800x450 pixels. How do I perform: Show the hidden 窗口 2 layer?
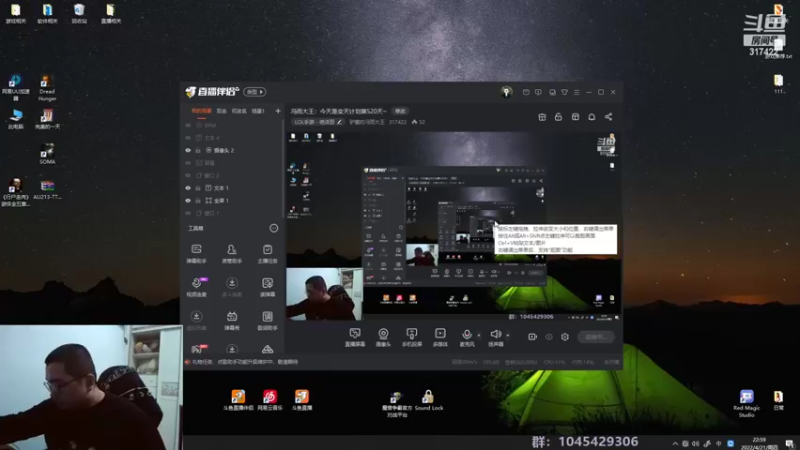pos(188,176)
